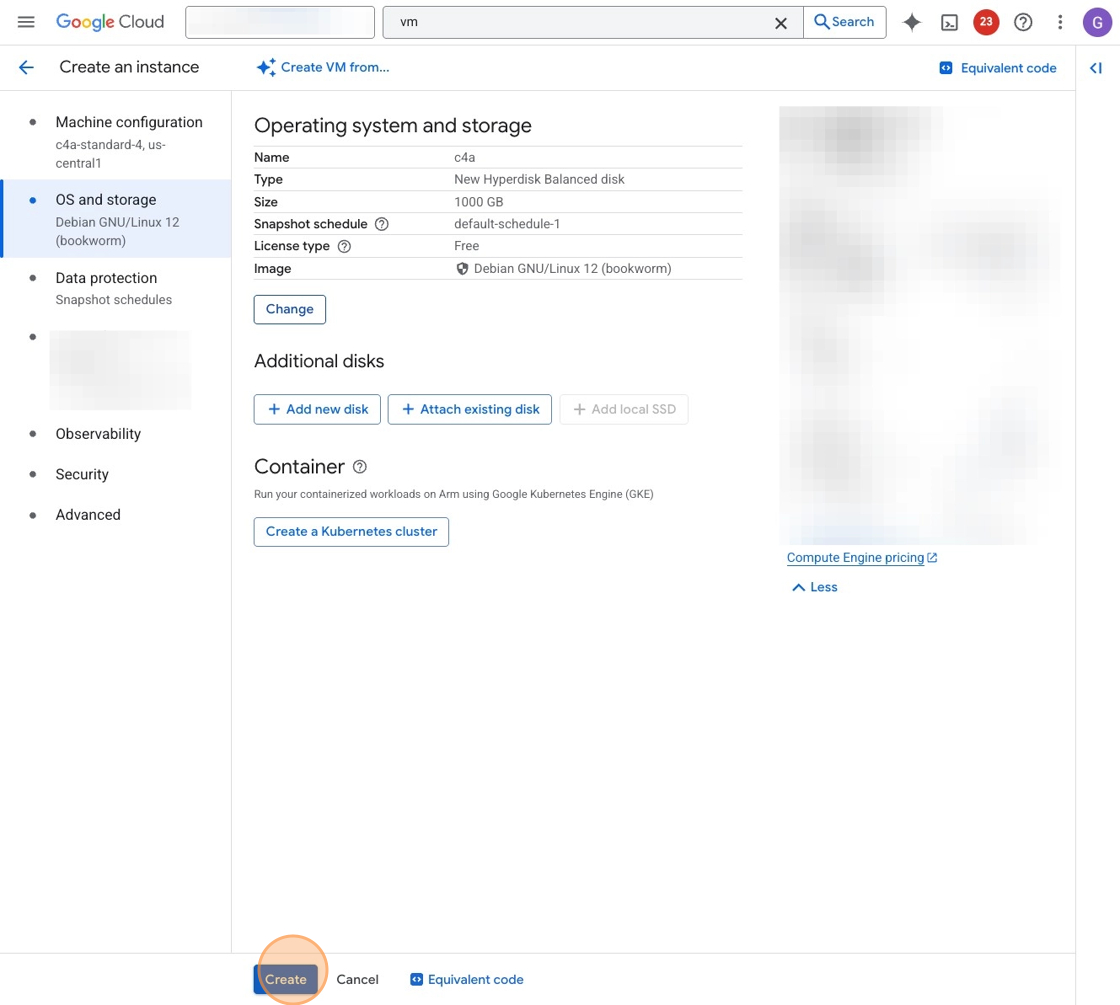This screenshot has width=1120, height=1005.
Task: Show help info for Container
Action: pyautogui.click(x=360, y=466)
